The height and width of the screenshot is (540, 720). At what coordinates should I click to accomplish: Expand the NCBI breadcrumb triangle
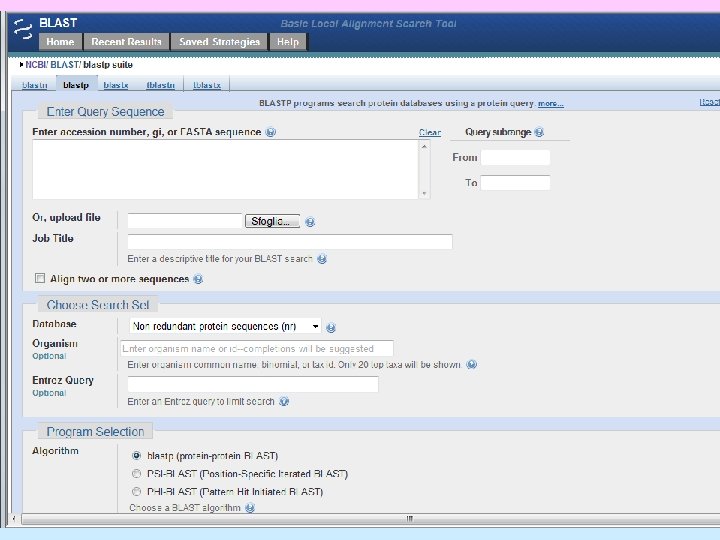pyautogui.click(x=21, y=65)
